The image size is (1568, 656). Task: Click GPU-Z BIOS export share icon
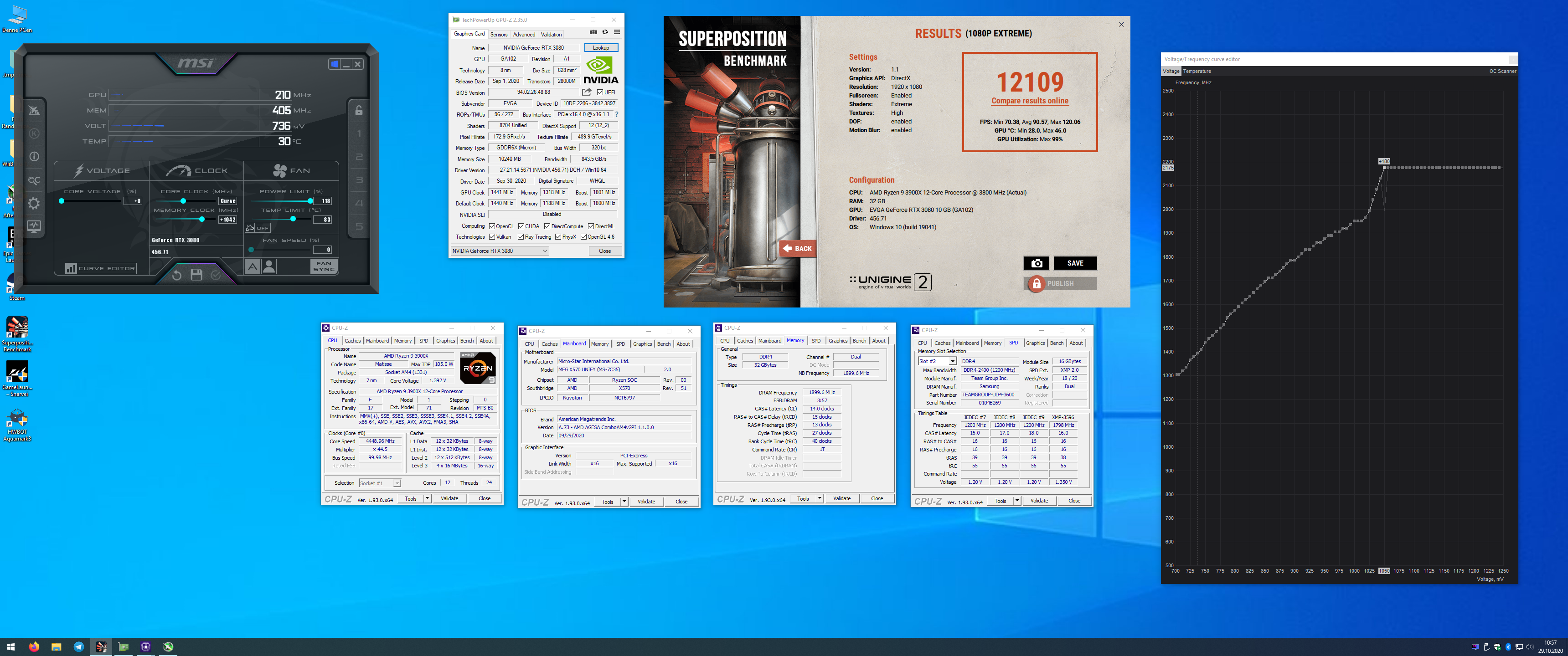[587, 92]
